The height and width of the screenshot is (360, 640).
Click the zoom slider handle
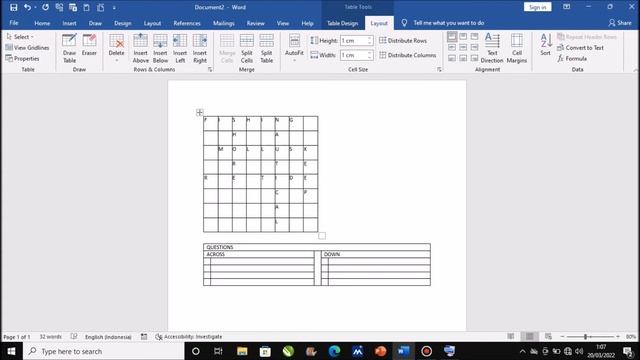585,337
